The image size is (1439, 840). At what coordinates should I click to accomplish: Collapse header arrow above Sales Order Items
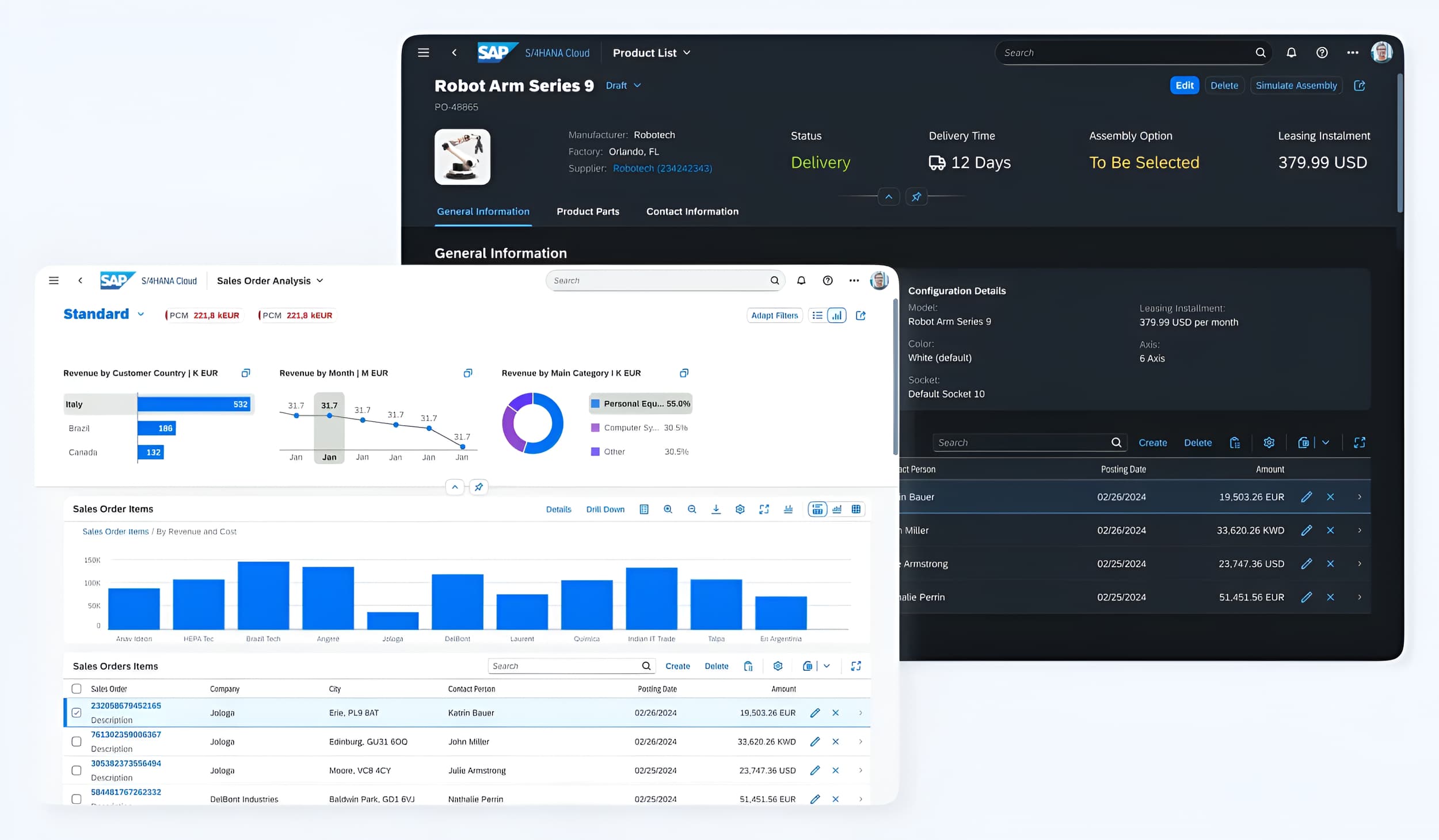(x=455, y=487)
